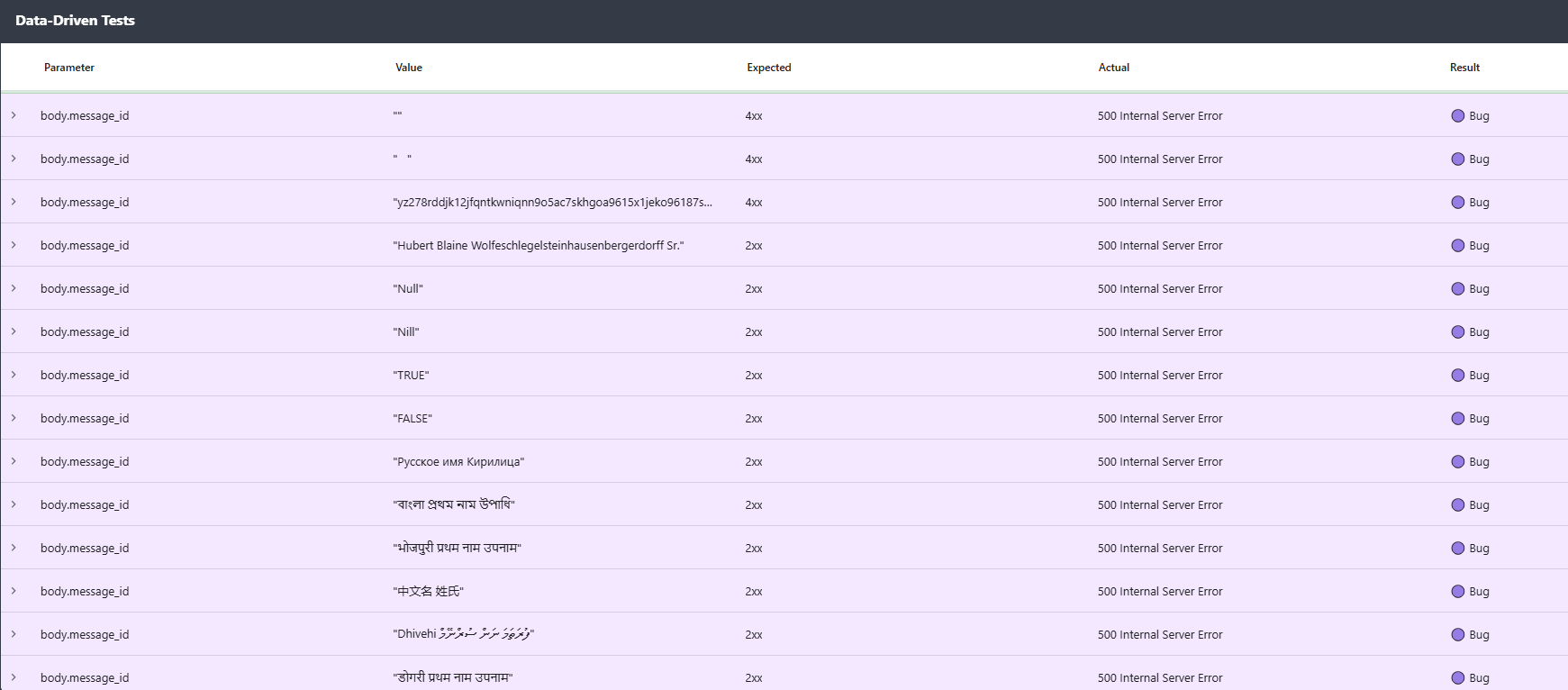Screen dimensions: 1568x690
Task: Expand the Hubert Blaine Wolfeschlegelsteinhausenbergerdorff row
Action: pos(14,245)
